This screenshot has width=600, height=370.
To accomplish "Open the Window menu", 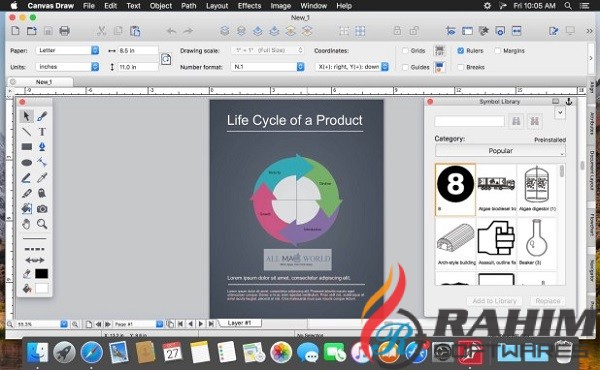I will [313, 6].
